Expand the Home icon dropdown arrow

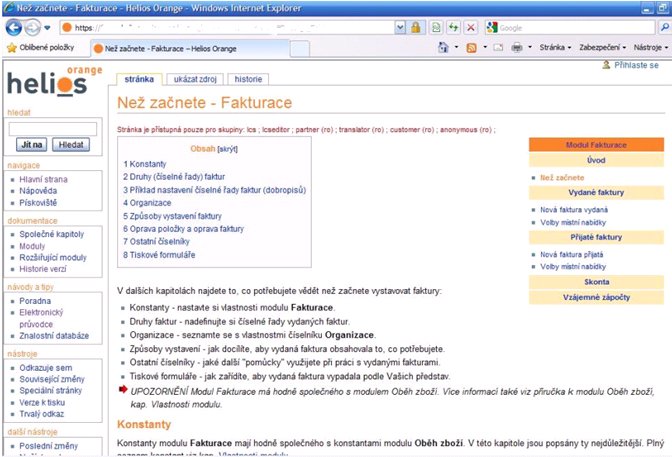pos(456,47)
